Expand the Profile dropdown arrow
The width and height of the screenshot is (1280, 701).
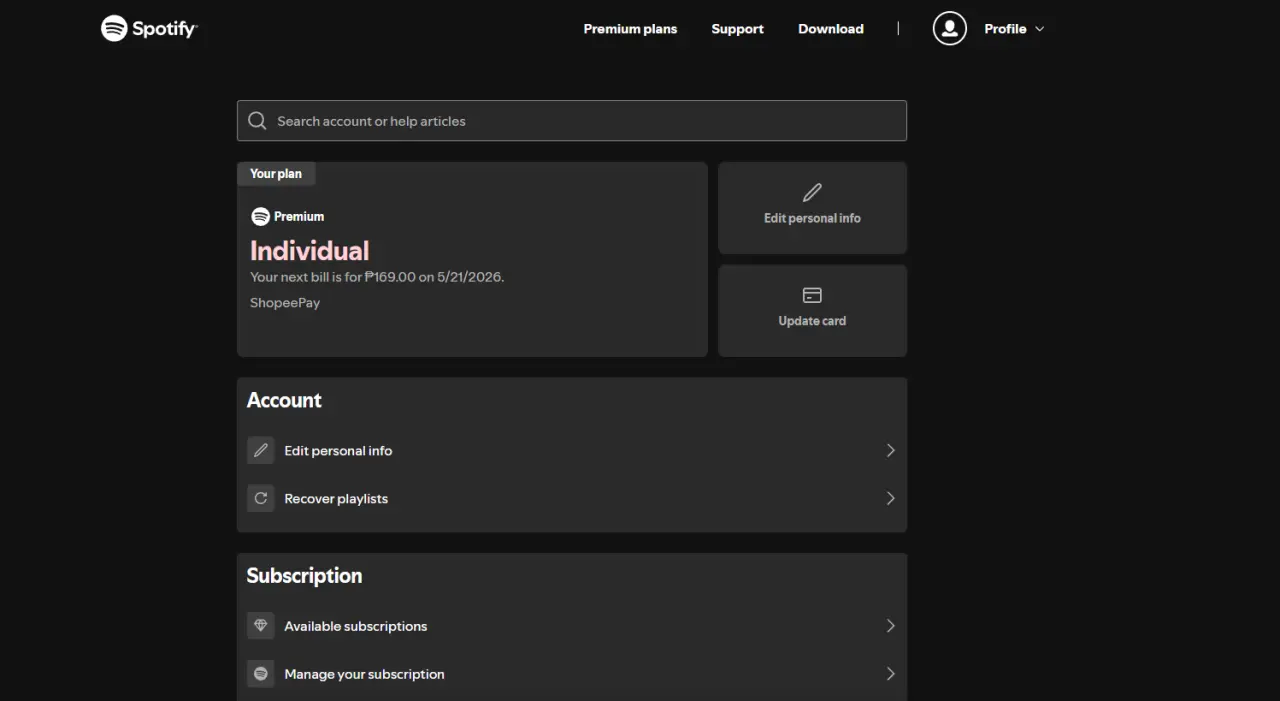(x=1039, y=29)
